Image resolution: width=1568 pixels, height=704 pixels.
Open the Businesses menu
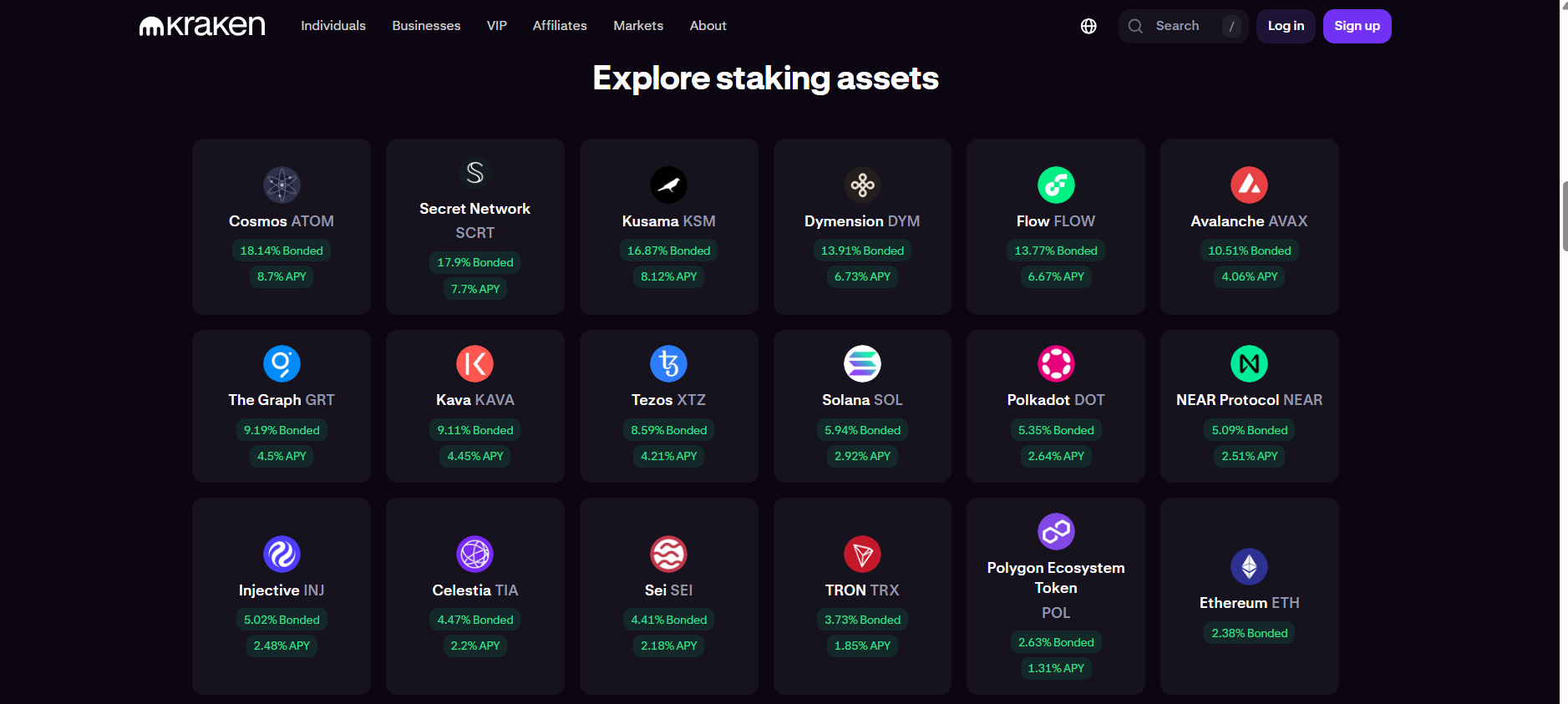(x=426, y=26)
